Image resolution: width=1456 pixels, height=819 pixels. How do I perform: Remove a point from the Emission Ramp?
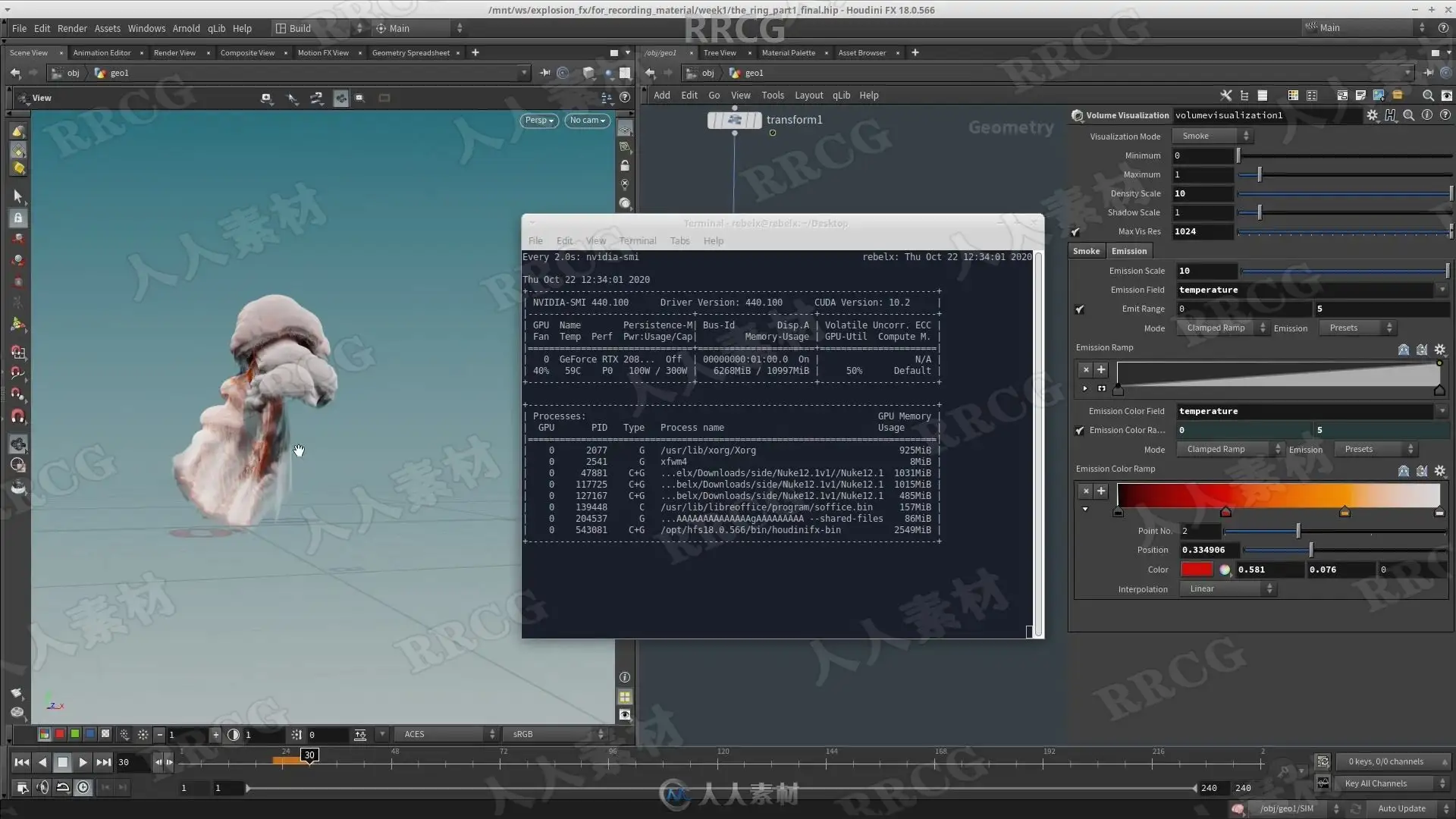point(1086,369)
